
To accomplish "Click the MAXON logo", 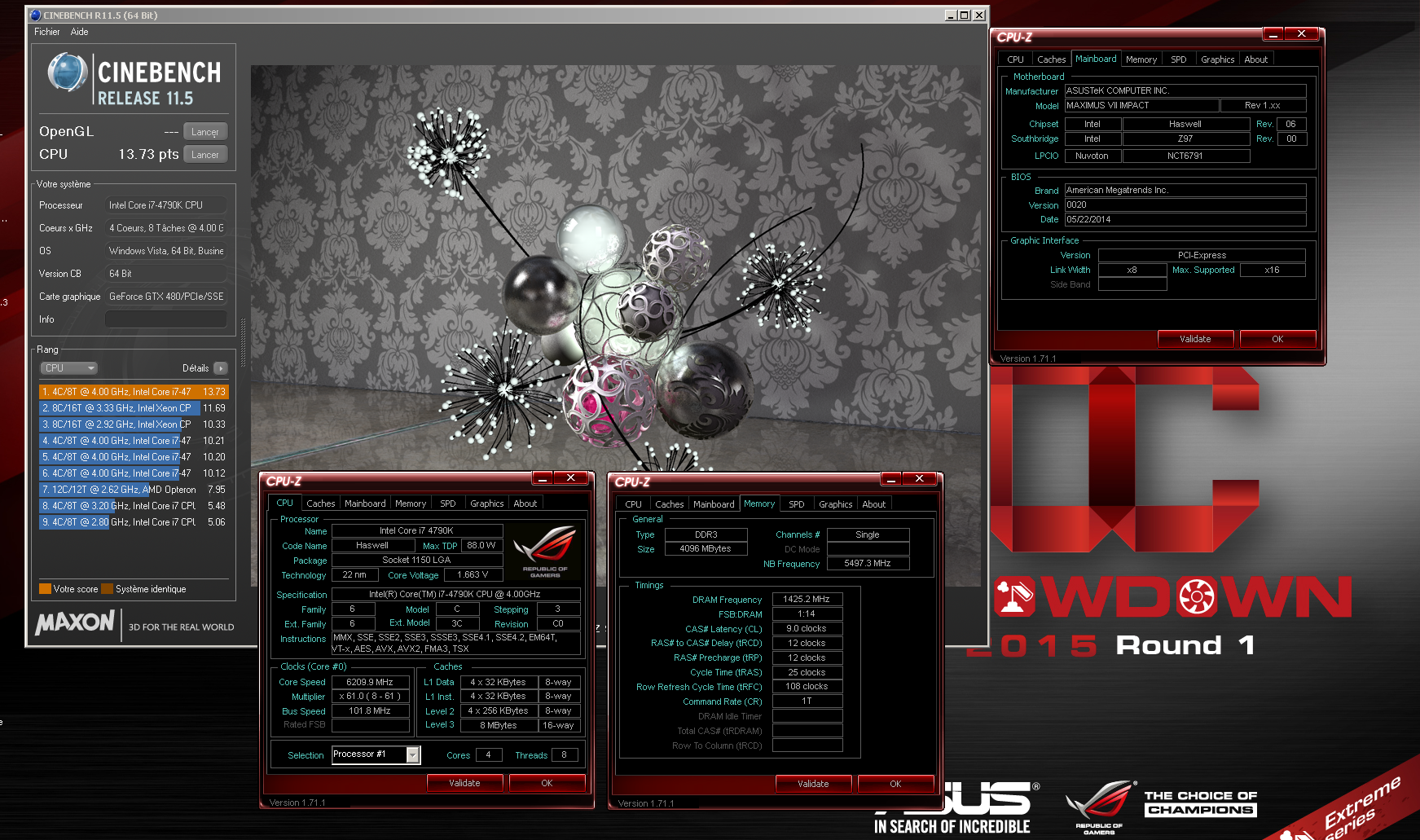I will coord(75,622).
